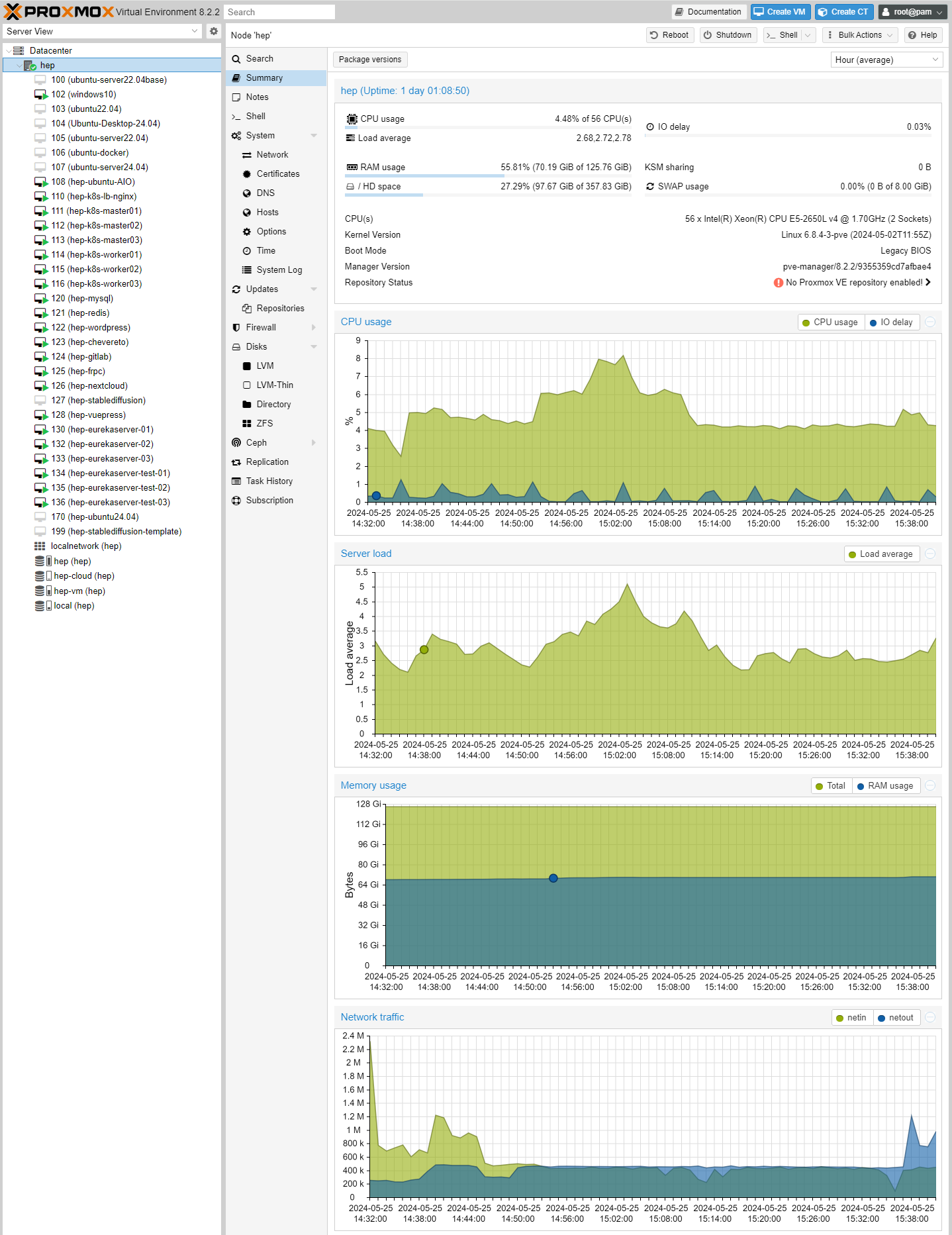Click the VM 124 (hep-gitlab) running icon
This screenshot has height=1235, width=952.
[x=40, y=357]
